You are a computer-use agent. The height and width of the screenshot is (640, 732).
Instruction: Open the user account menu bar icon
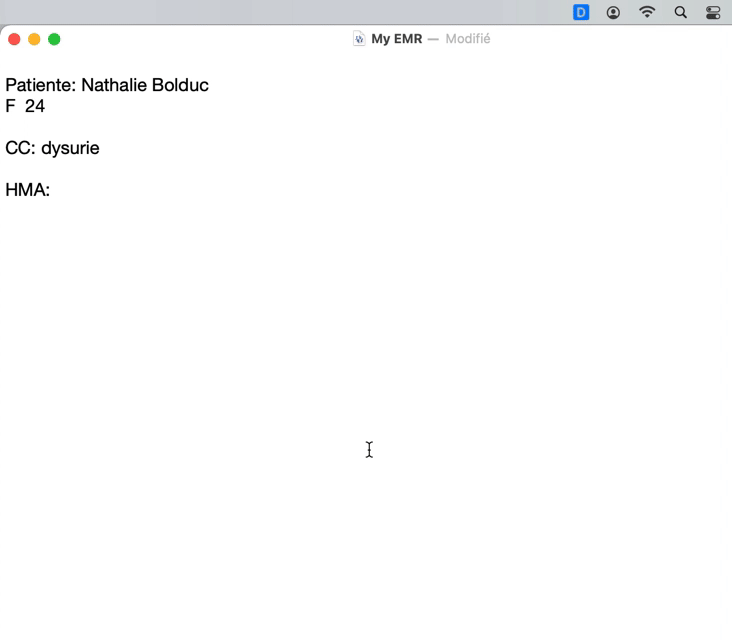613,13
